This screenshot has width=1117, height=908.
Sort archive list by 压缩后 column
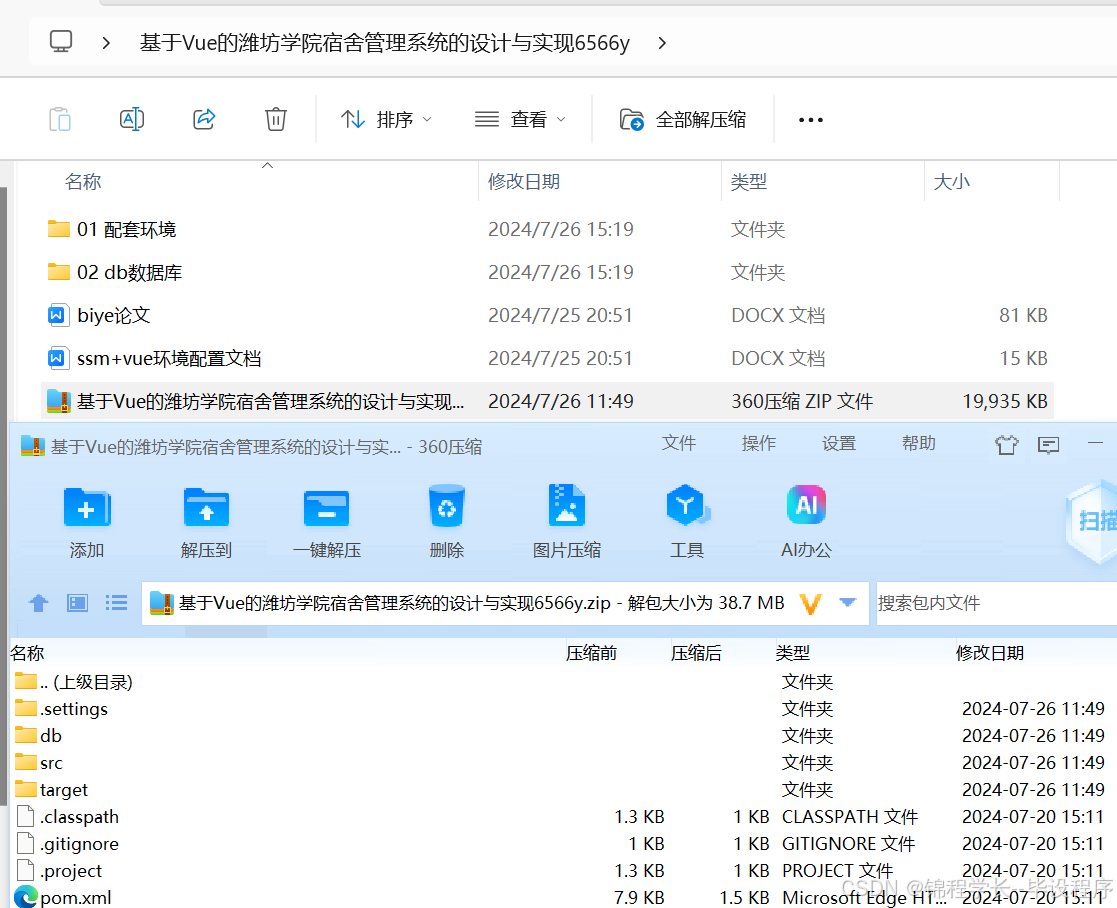point(696,653)
